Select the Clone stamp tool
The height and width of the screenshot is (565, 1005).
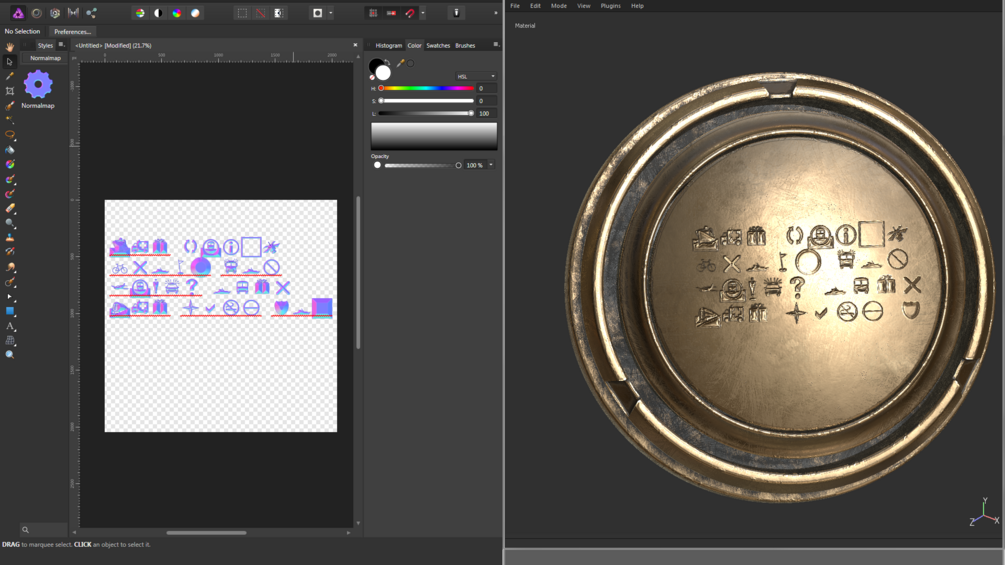(x=10, y=238)
